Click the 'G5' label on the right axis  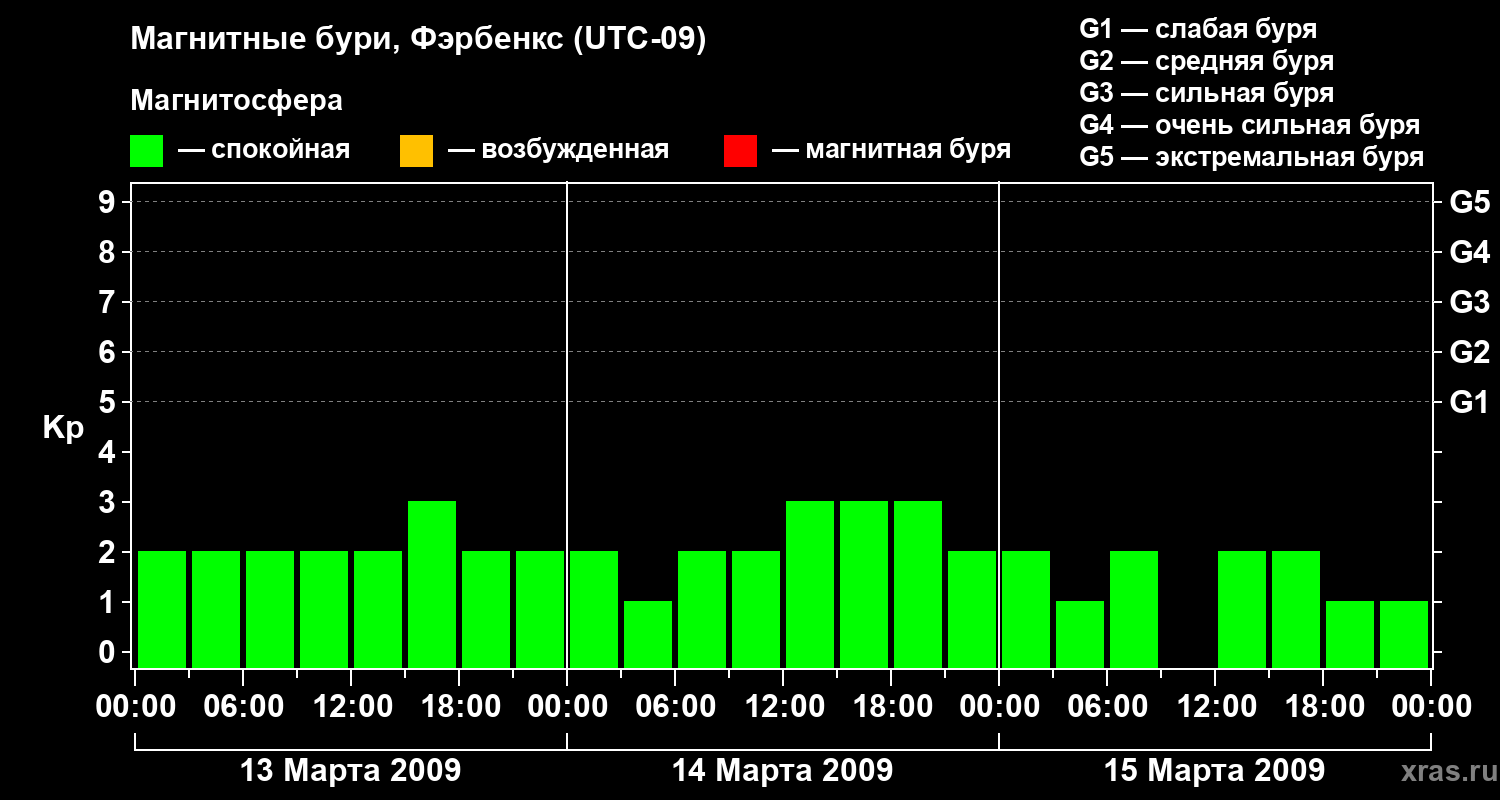1469,202
